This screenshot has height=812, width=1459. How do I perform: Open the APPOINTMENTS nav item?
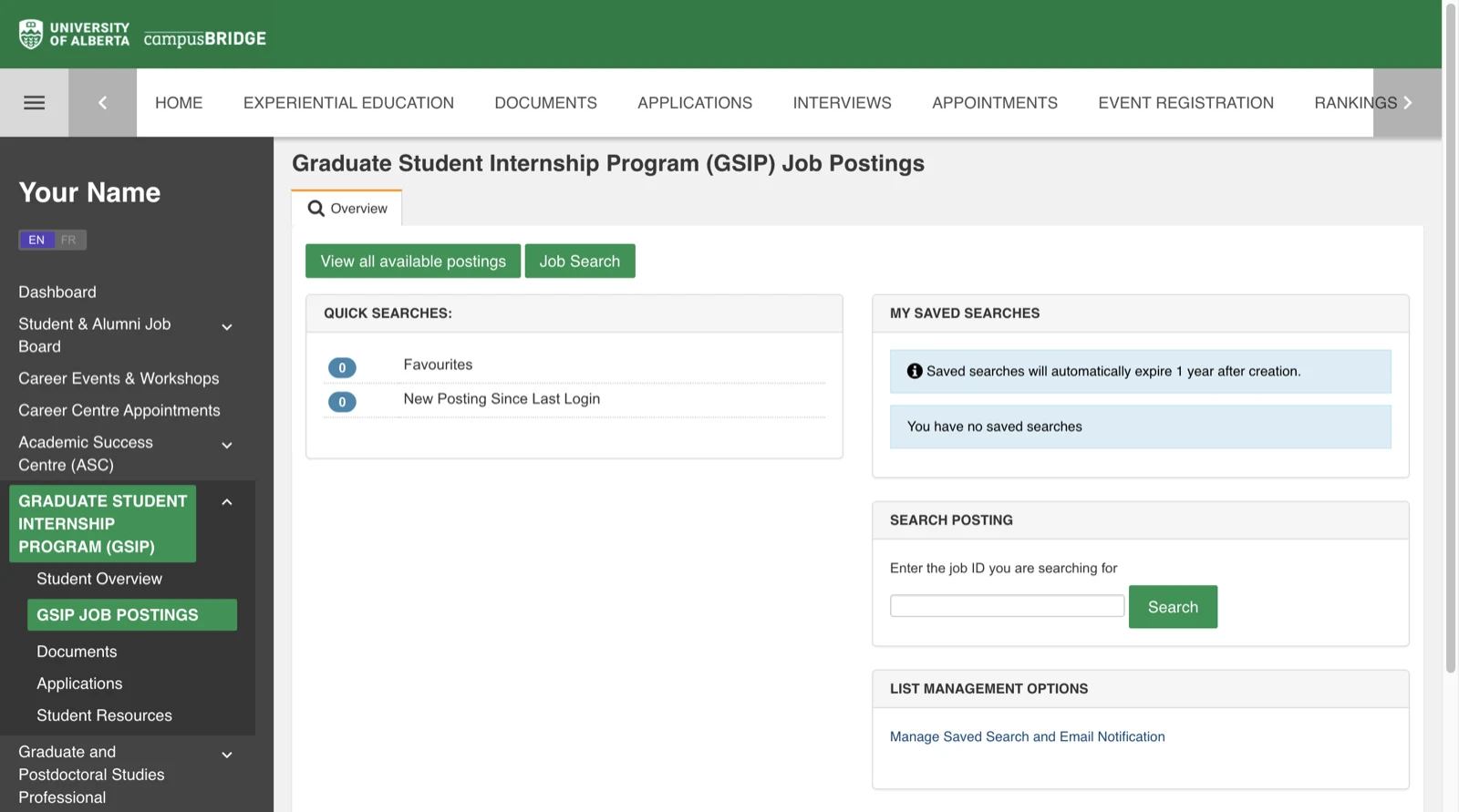995,103
